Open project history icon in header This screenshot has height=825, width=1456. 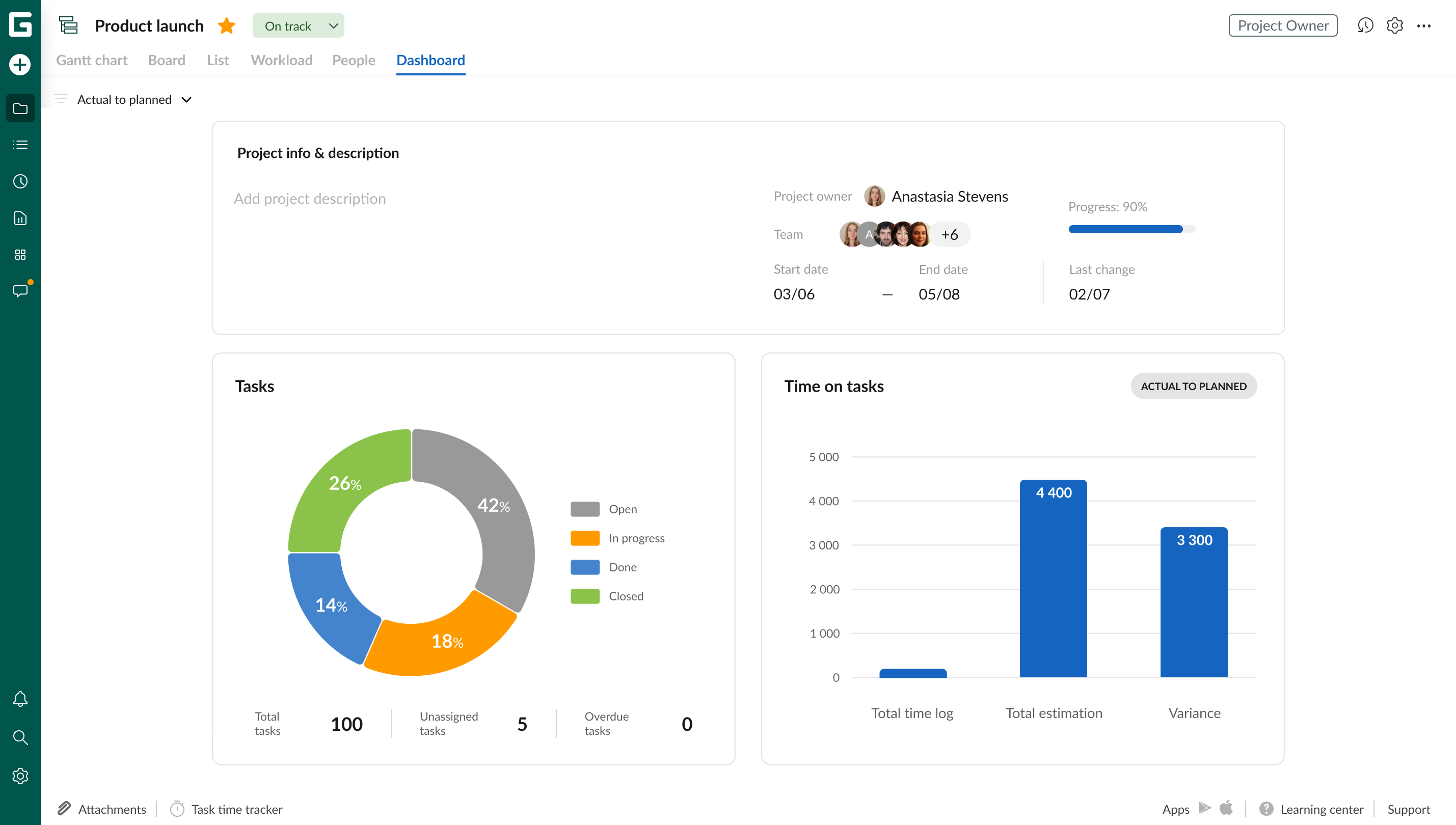[x=1365, y=25]
